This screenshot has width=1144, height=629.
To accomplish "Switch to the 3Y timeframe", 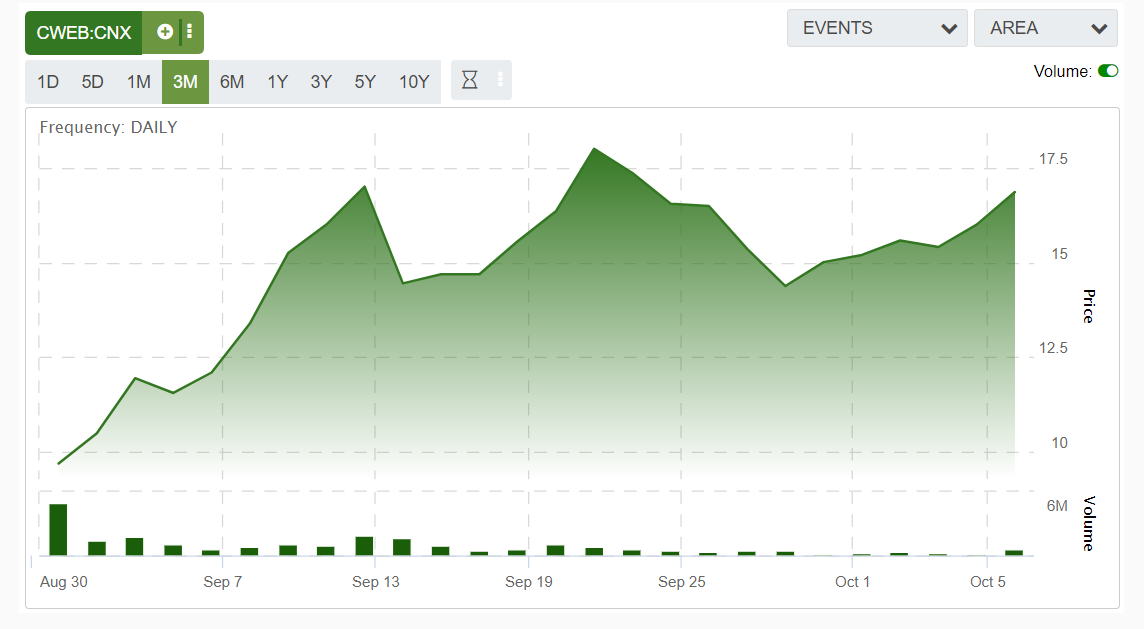I will [320, 81].
